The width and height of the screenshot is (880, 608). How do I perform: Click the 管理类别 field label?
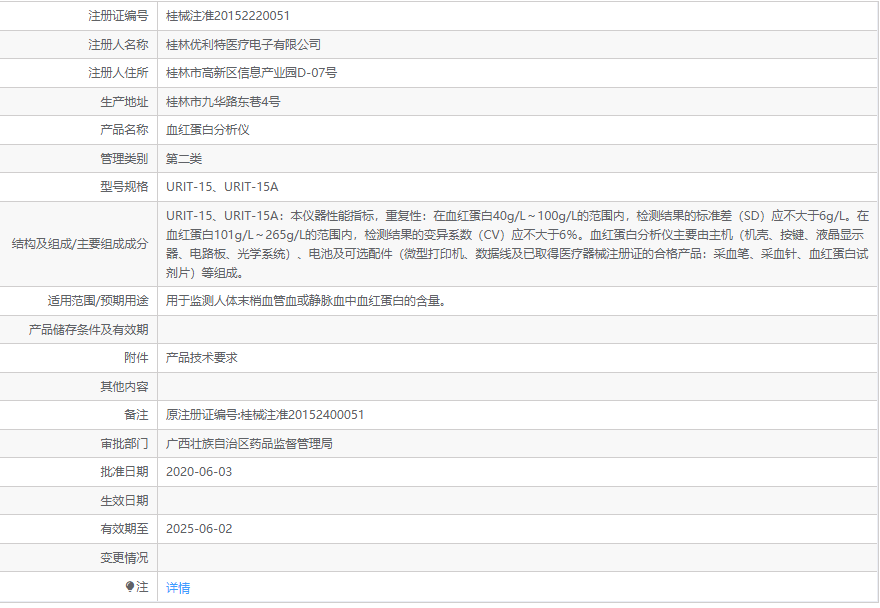click(x=124, y=158)
